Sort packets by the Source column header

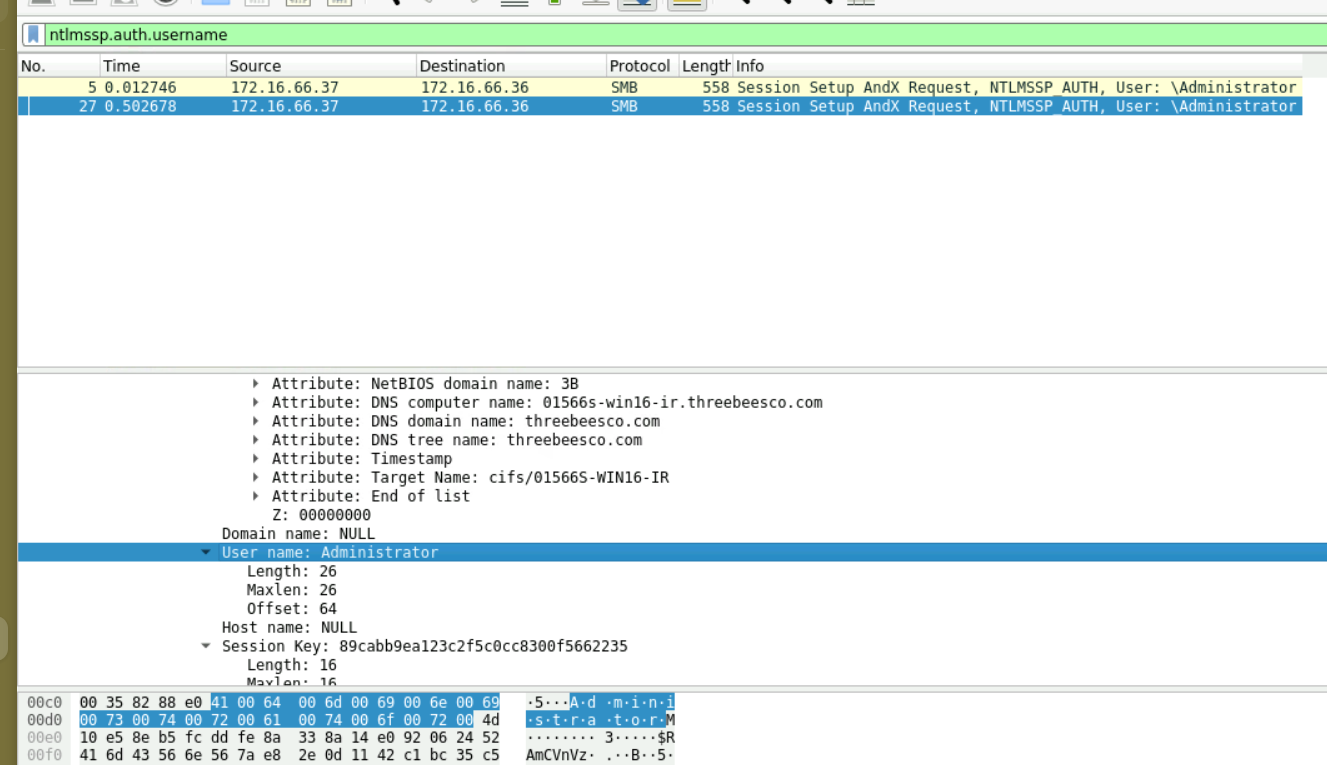click(x=320, y=66)
